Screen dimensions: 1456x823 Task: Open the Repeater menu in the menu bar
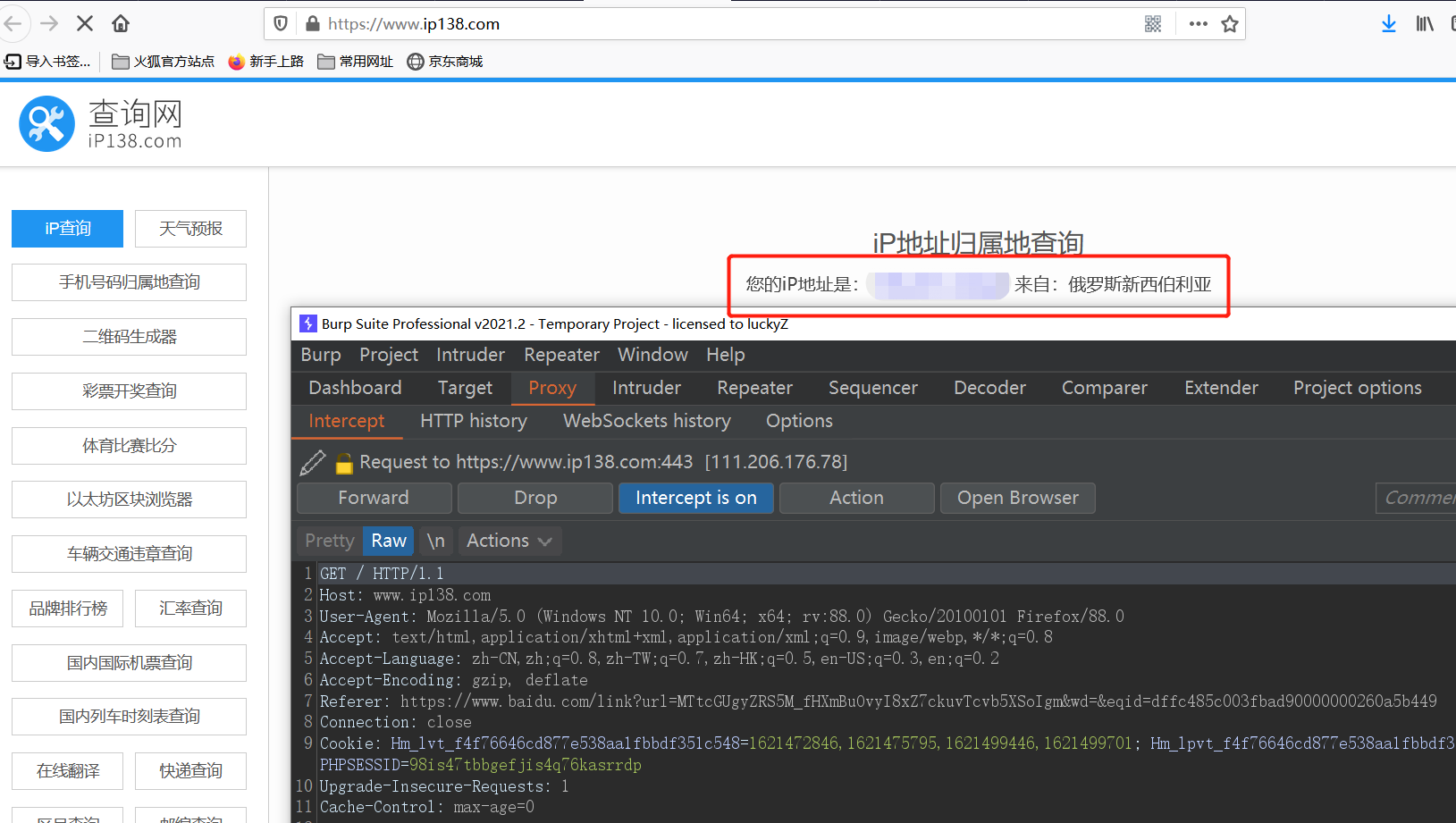562,355
